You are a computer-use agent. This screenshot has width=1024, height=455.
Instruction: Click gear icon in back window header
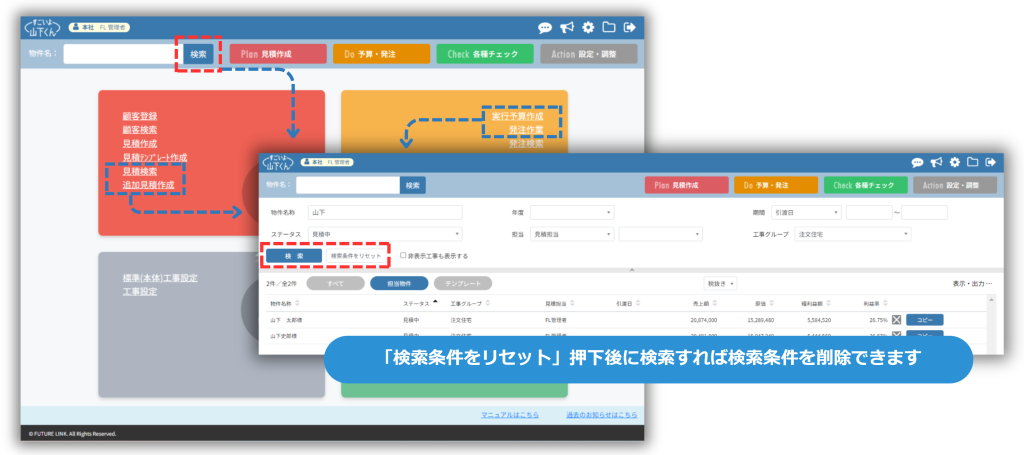[x=588, y=27]
